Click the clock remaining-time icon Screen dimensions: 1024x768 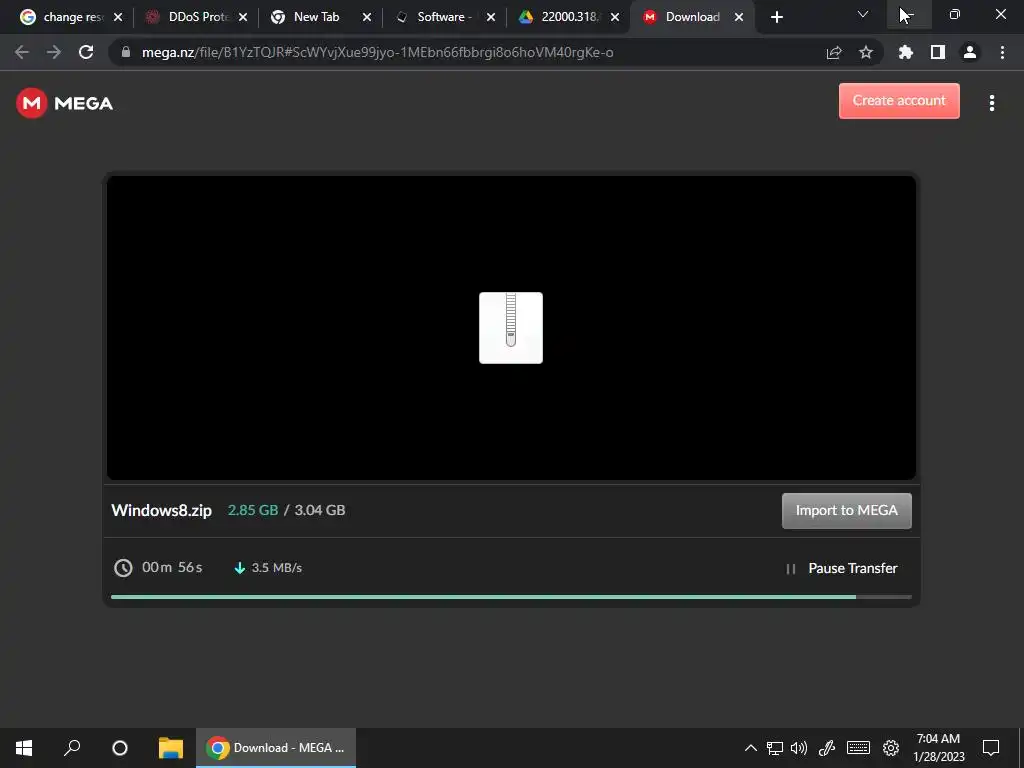[x=123, y=568]
